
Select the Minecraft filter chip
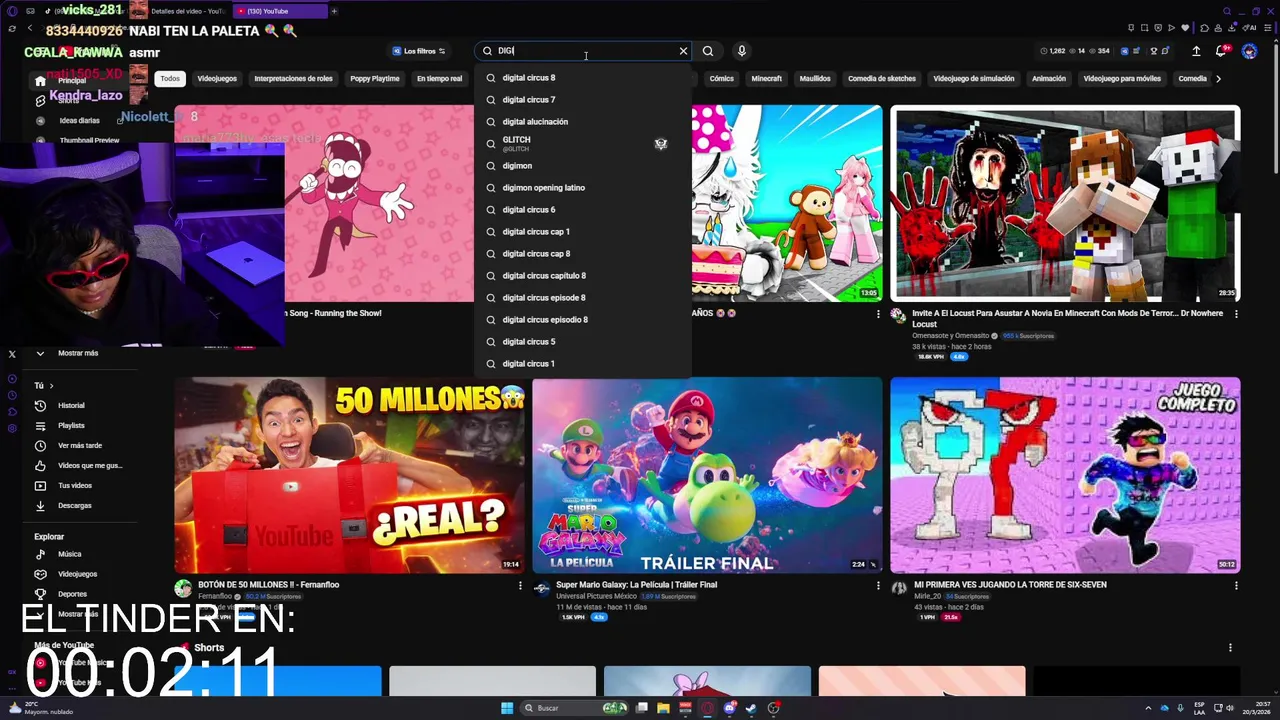tap(766, 78)
